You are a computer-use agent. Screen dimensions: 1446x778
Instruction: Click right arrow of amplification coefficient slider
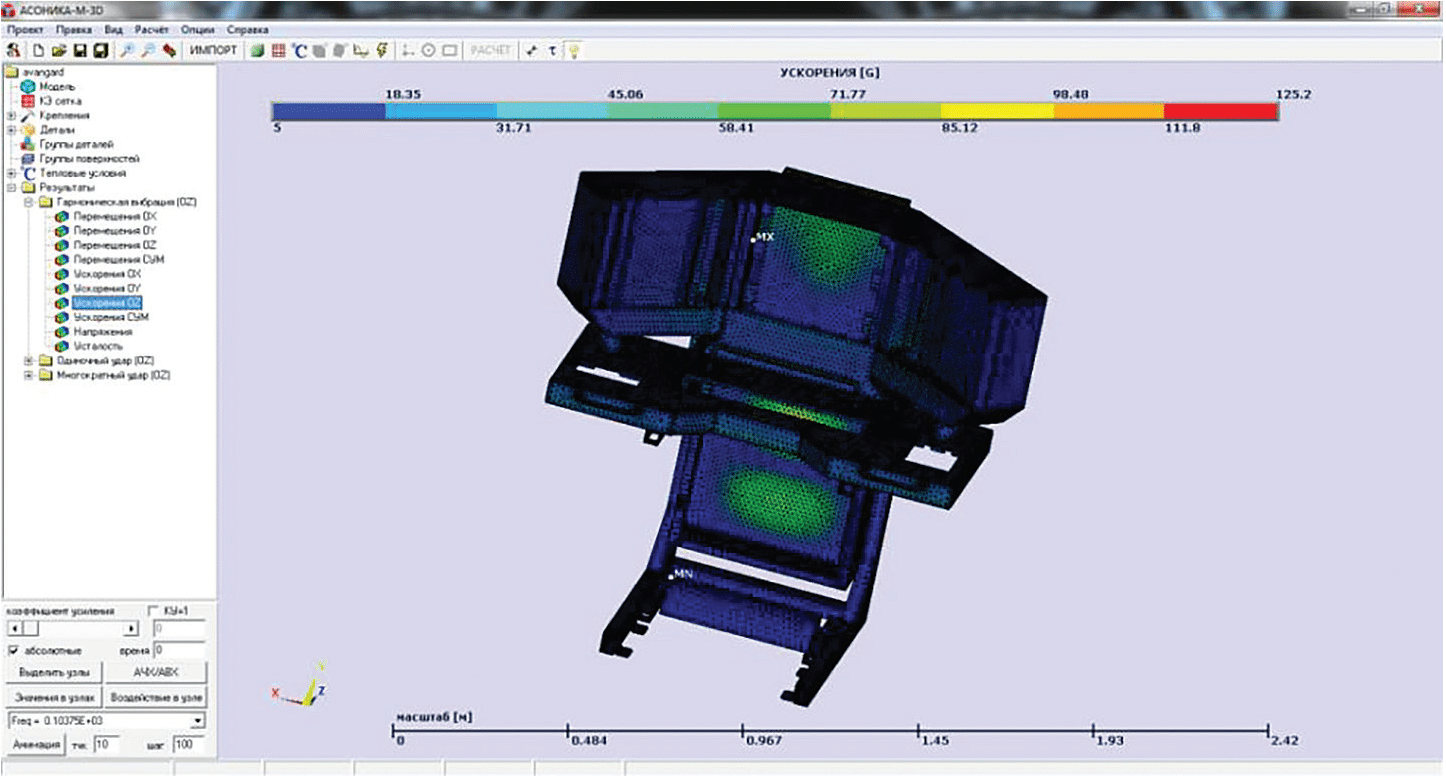point(131,629)
